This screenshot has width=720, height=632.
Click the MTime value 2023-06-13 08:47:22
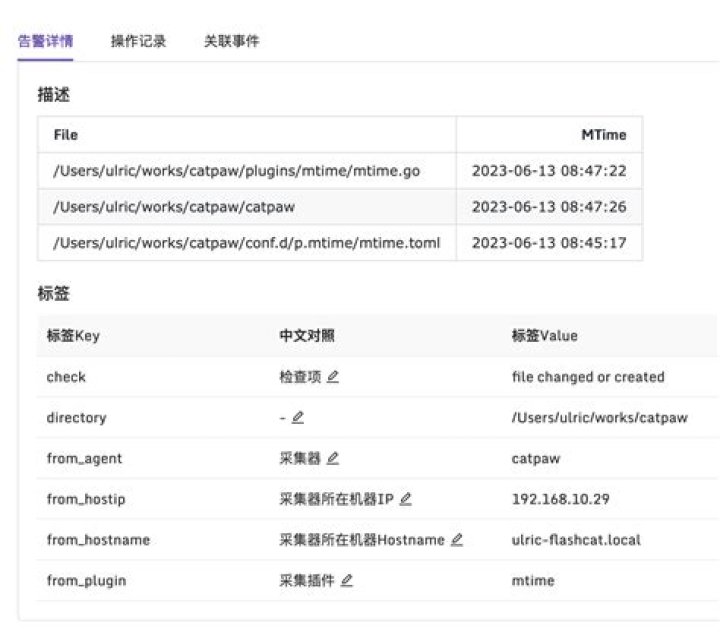[549, 171]
